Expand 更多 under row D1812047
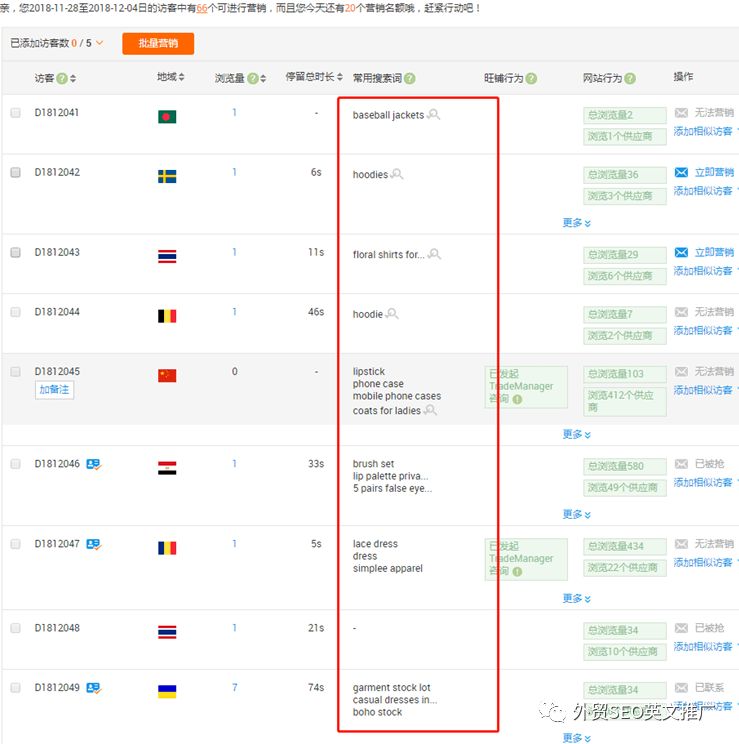The width and height of the screenshot is (739, 744). [577, 599]
